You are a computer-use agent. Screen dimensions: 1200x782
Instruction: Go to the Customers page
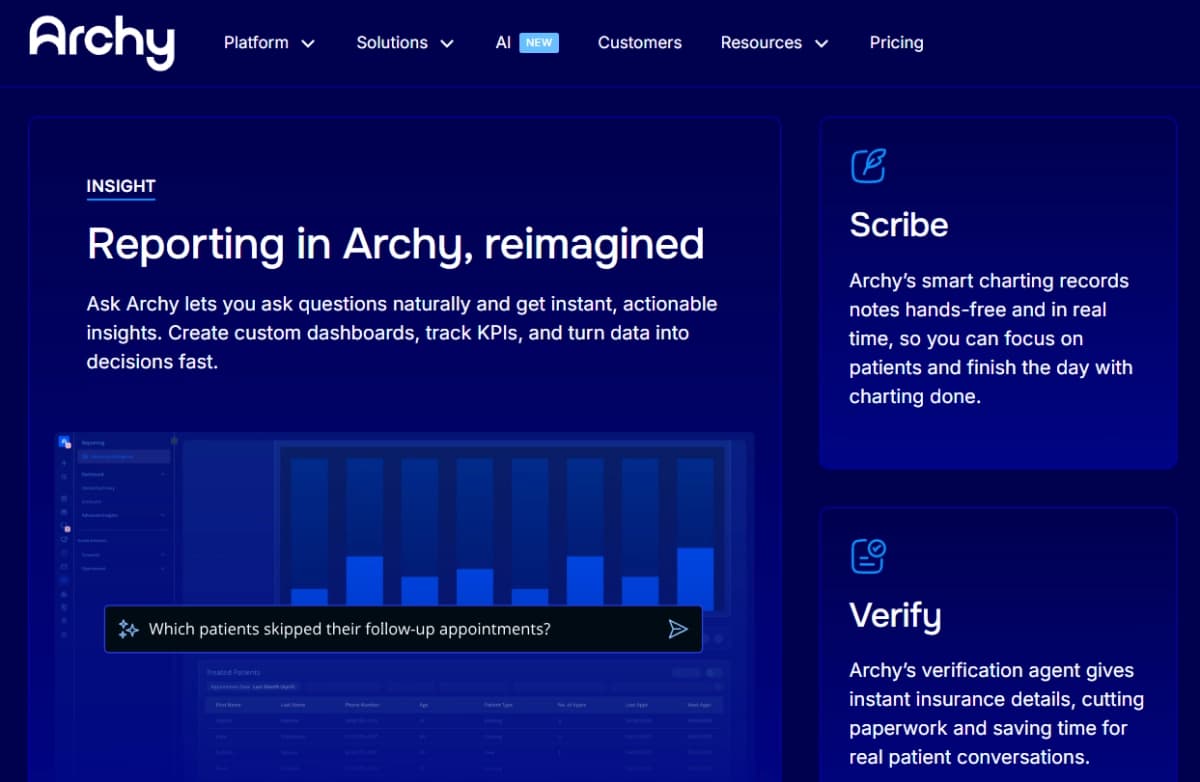coord(639,42)
